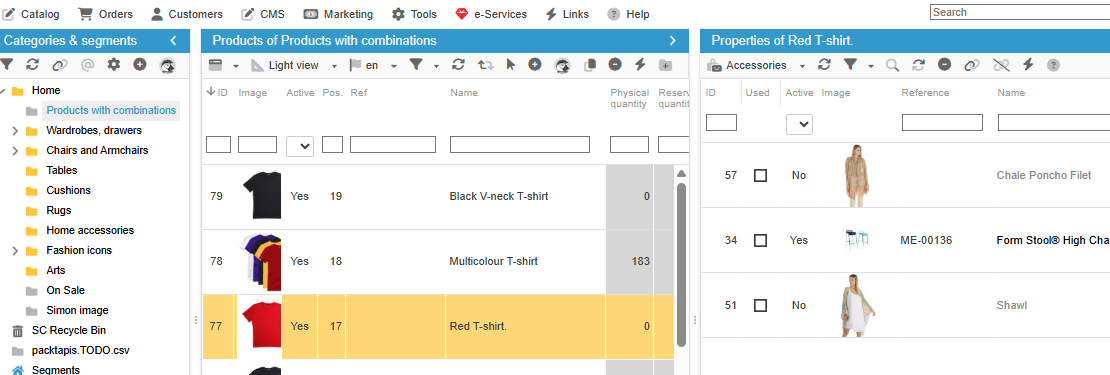The width and height of the screenshot is (1110, 375).
Task: Toggle the Used checkbox for Shawl
Action: pos(760,306)
